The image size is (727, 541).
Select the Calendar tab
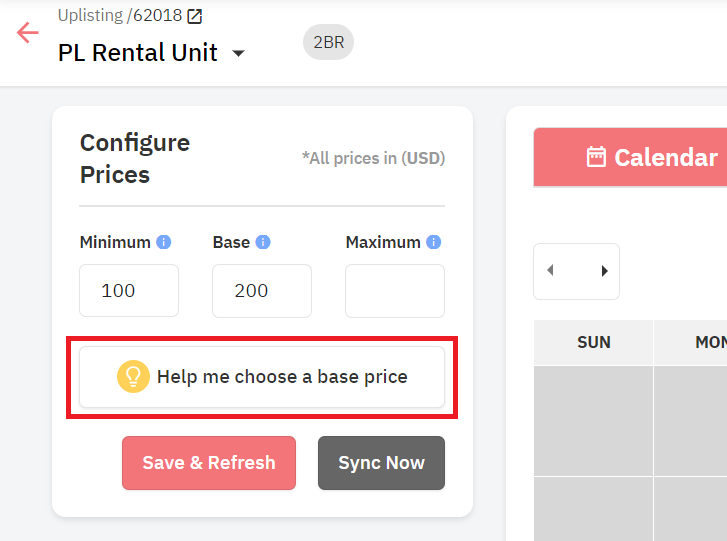(631, 158)
